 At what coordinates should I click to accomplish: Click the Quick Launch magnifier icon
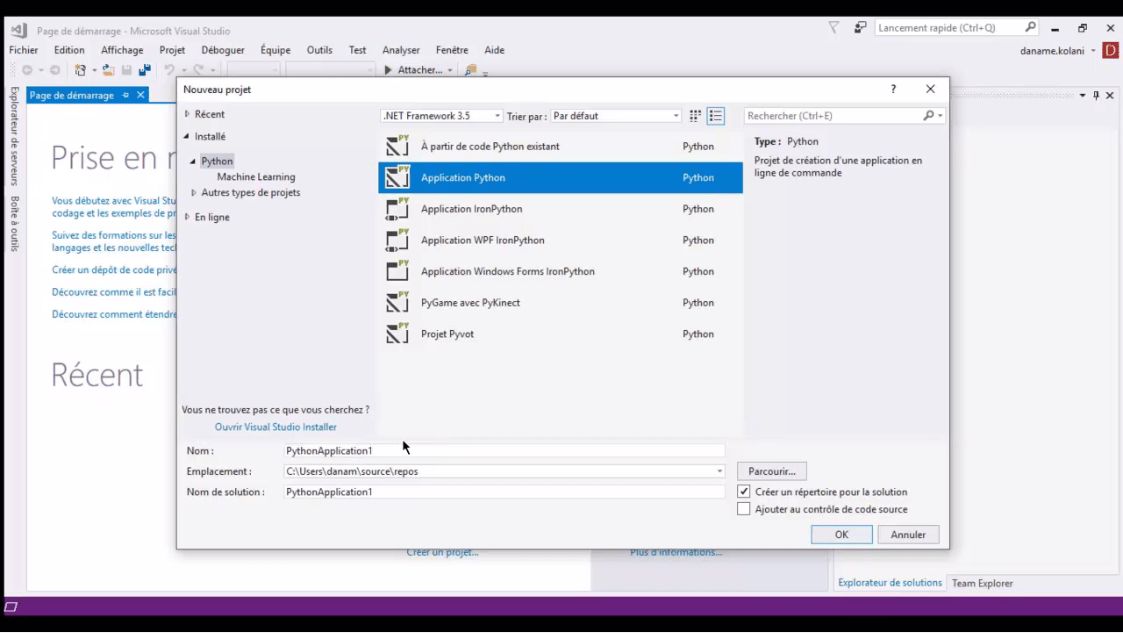[x=1030, y=27]
